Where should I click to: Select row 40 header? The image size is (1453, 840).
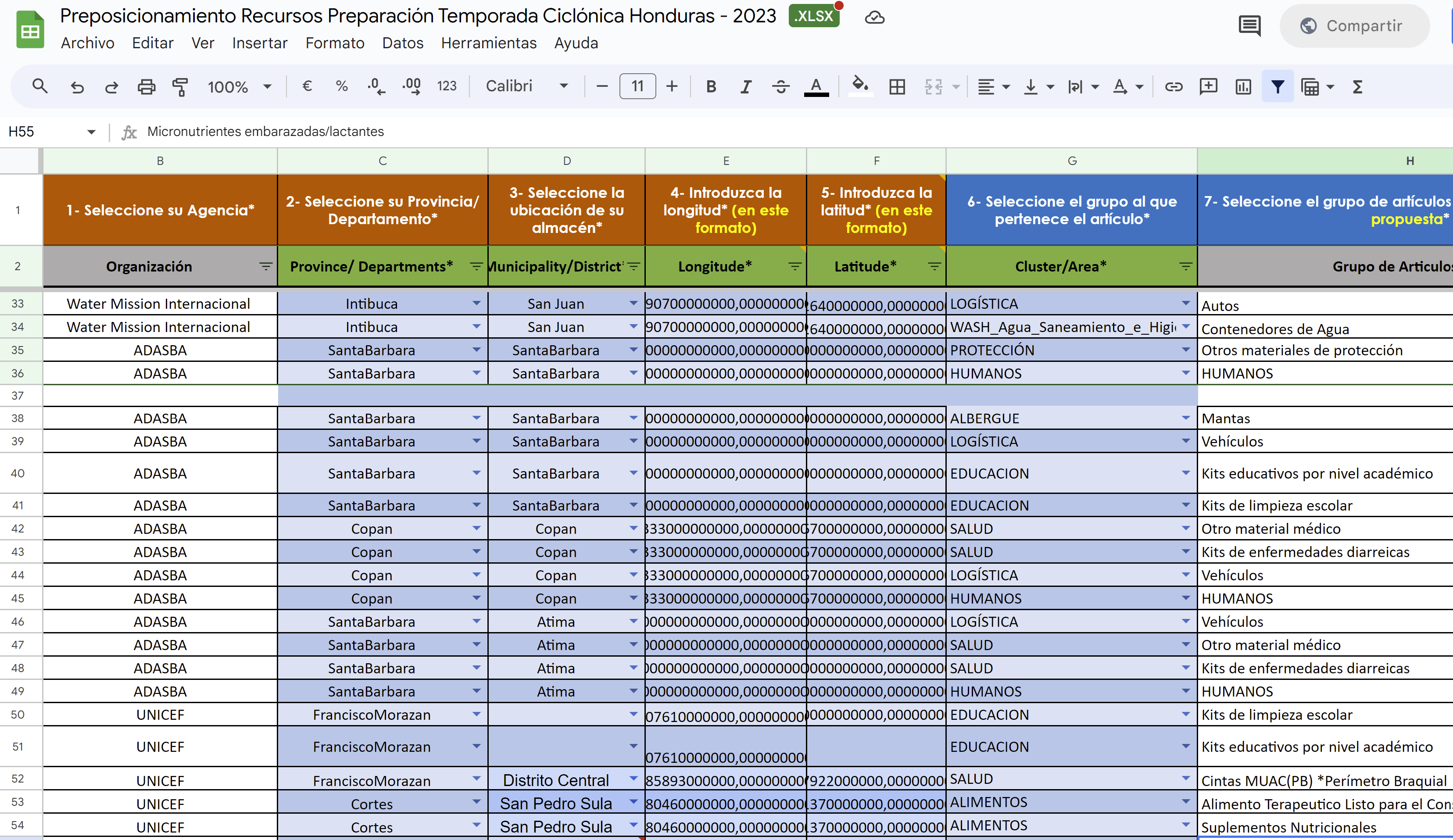click(18, 473)
